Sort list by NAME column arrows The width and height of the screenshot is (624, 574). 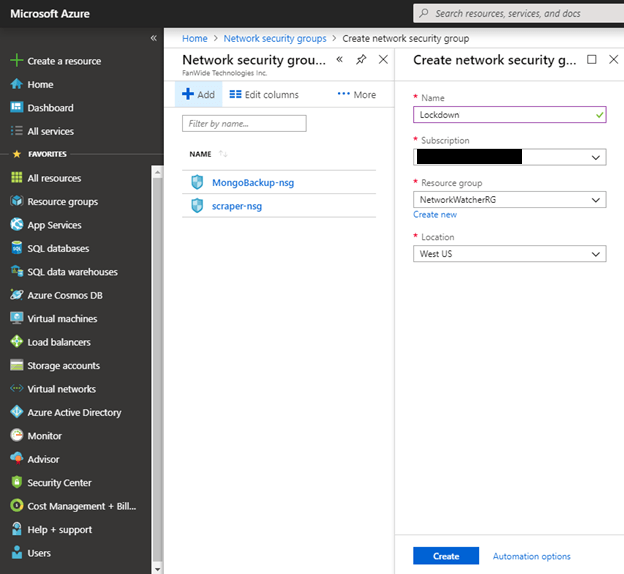(x=223, y=154)
